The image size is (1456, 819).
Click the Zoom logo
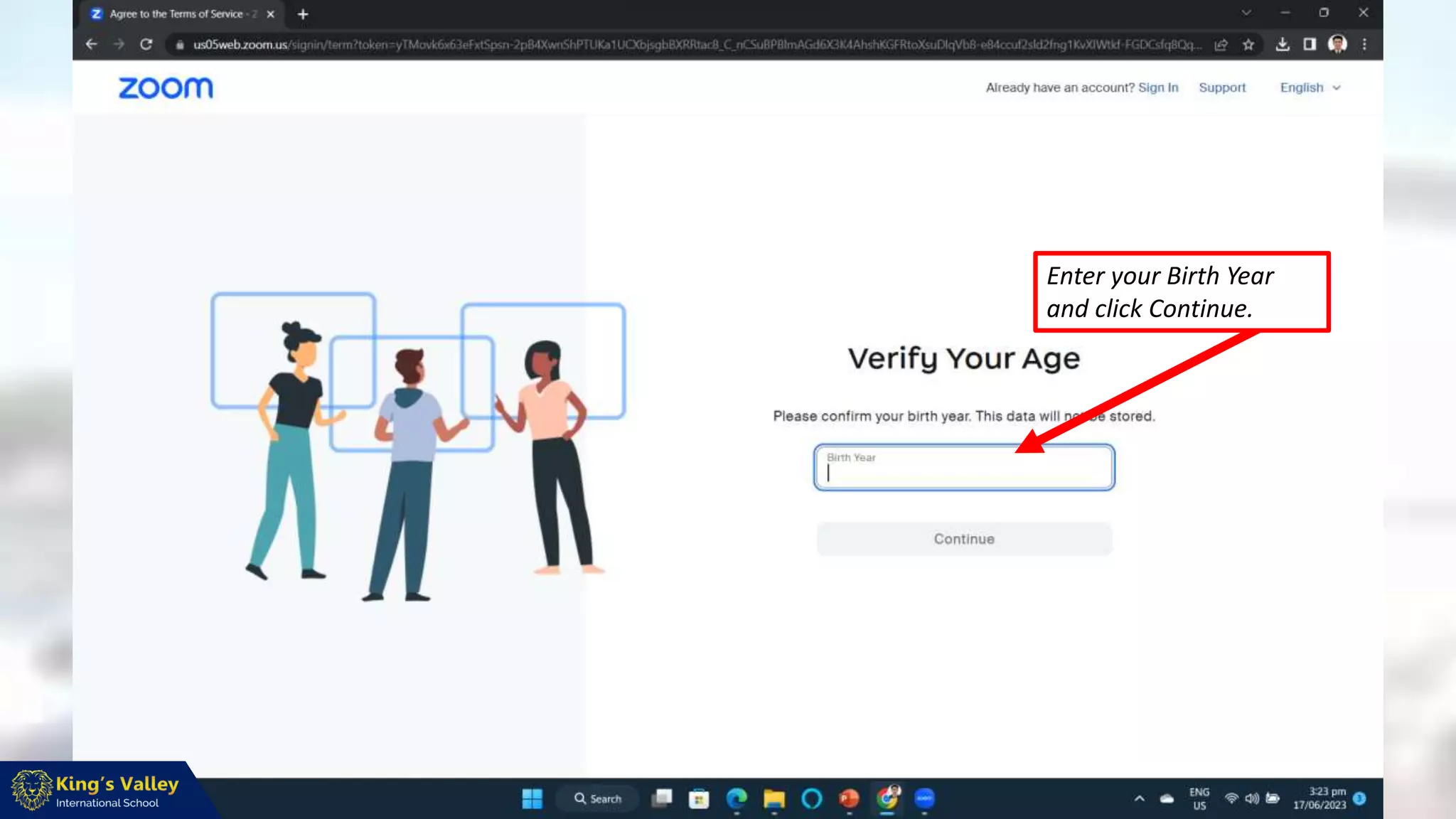[165, 88]
